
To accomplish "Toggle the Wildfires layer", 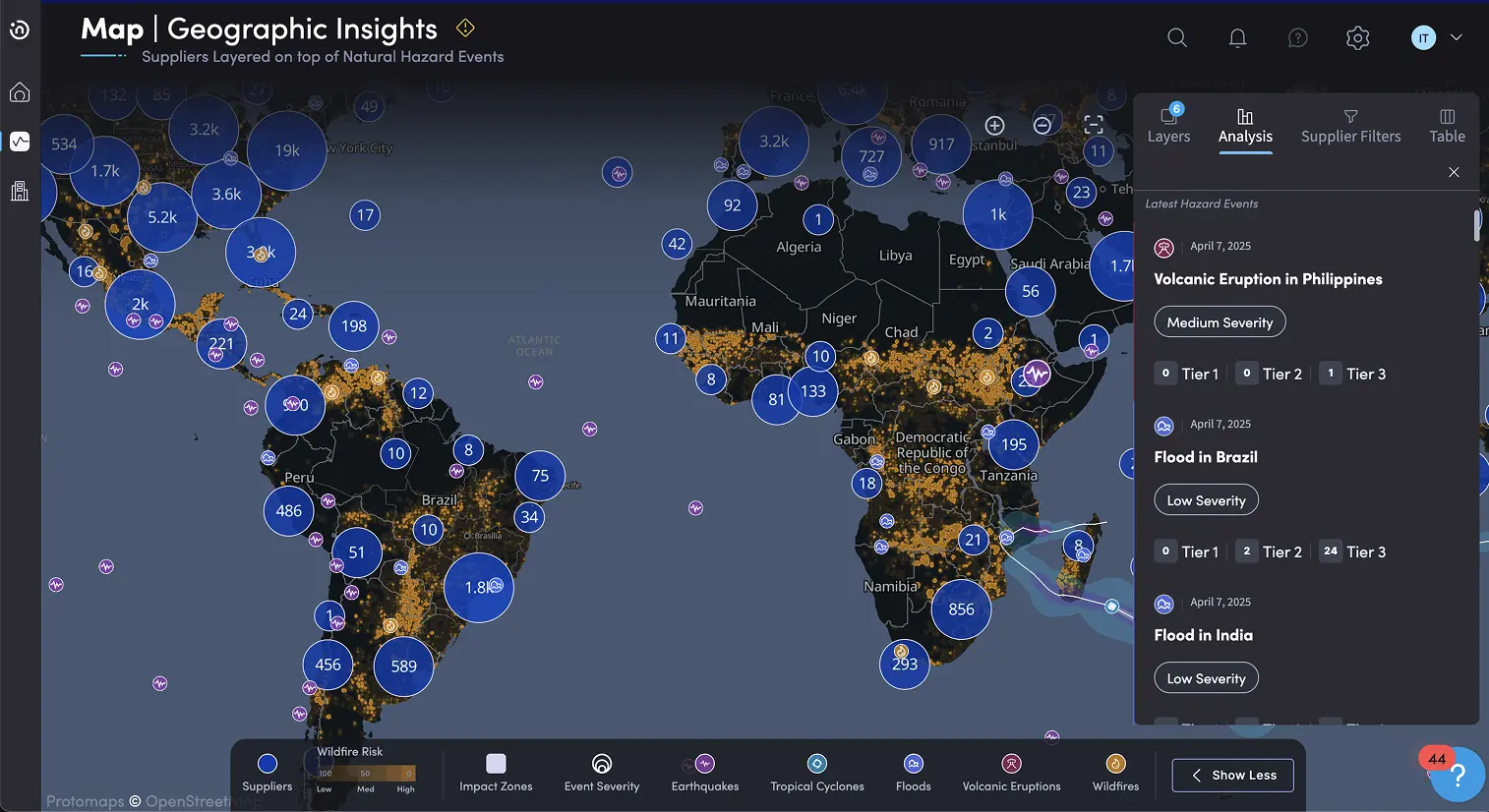I will pyautogui.click(x=1114, y=764).
